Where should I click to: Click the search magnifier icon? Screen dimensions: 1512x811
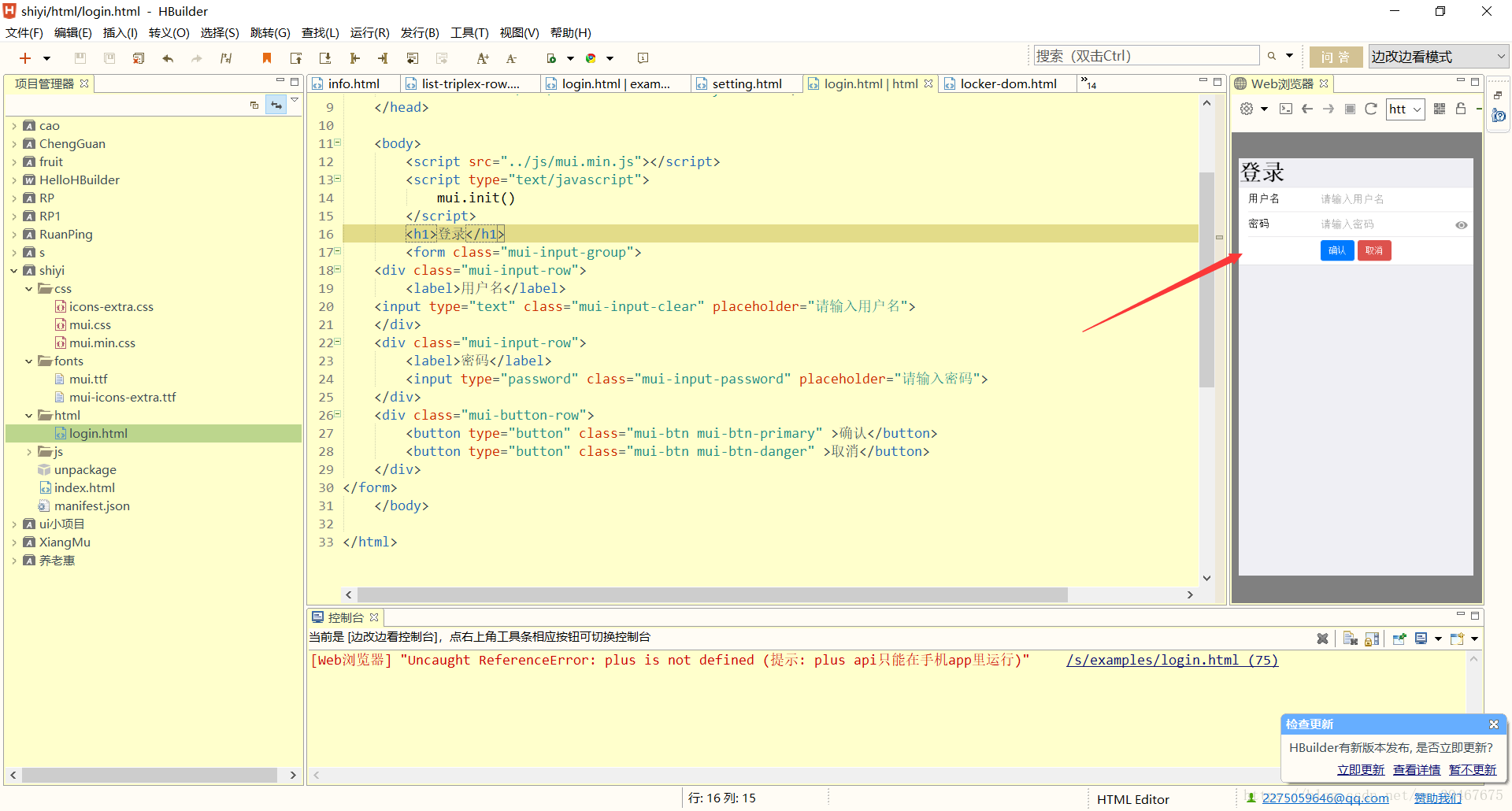coord(1272,56)
